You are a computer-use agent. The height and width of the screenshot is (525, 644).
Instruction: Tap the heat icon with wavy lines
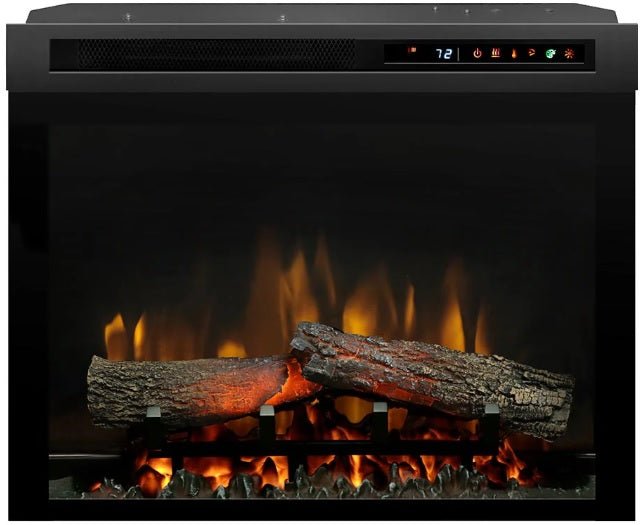[x=496, y=53]
